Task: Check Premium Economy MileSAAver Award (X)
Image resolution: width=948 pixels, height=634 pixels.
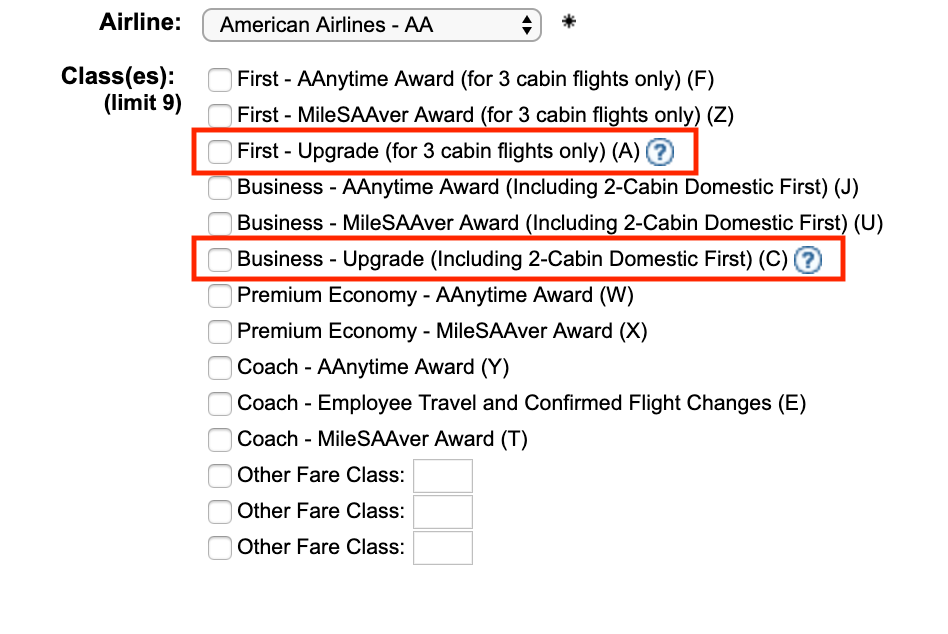Action: point(220,332)
